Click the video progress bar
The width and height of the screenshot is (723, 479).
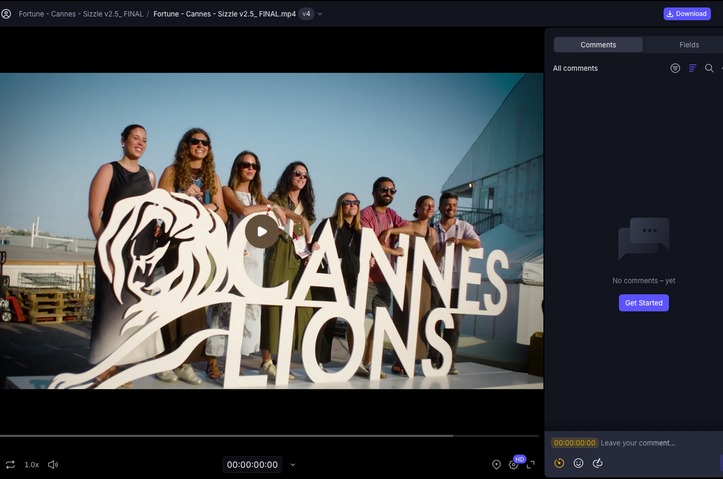(x=269, y=436)
